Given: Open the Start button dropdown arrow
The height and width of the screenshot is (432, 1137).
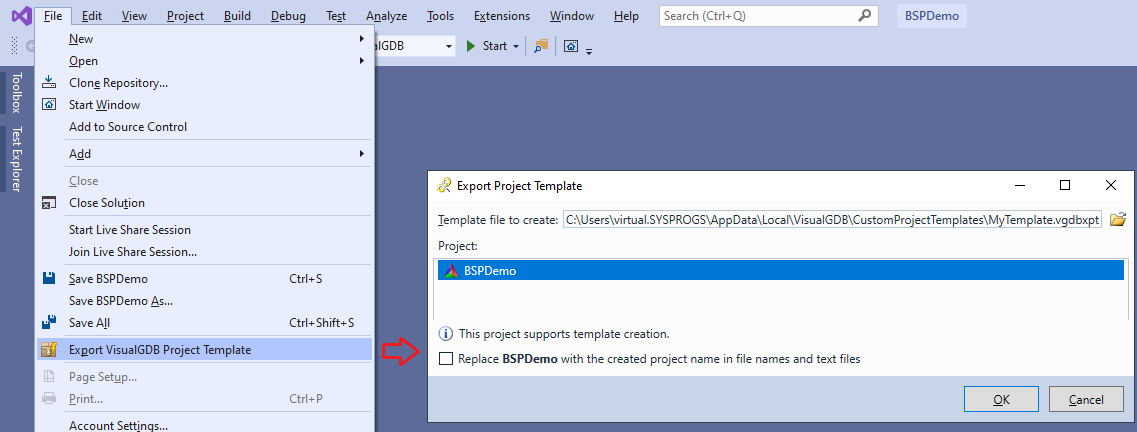Looking at the screenshot, I should pos(516,46).
